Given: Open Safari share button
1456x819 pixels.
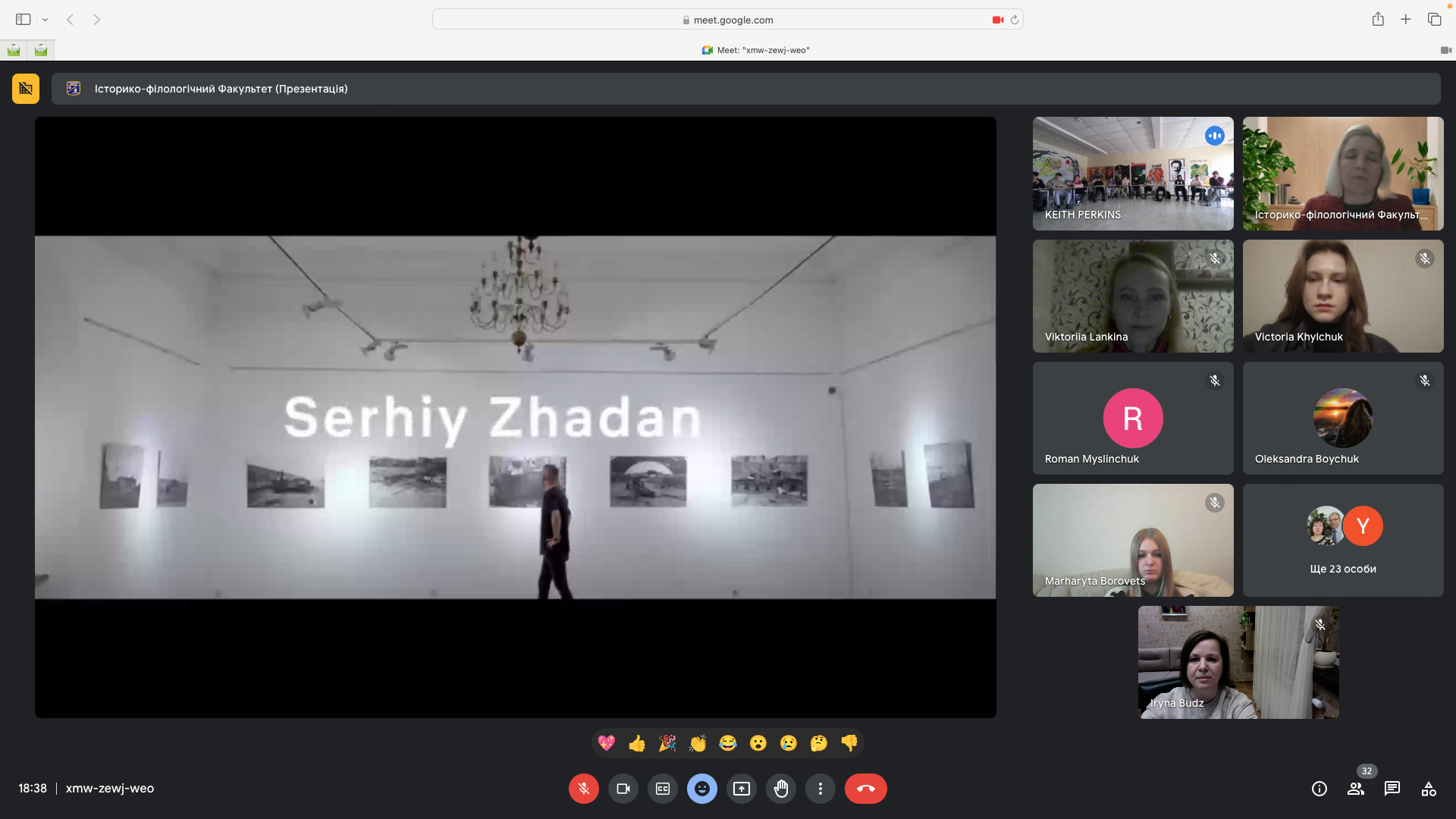Looking at the screenshot, I should (x=1378, y=20).
